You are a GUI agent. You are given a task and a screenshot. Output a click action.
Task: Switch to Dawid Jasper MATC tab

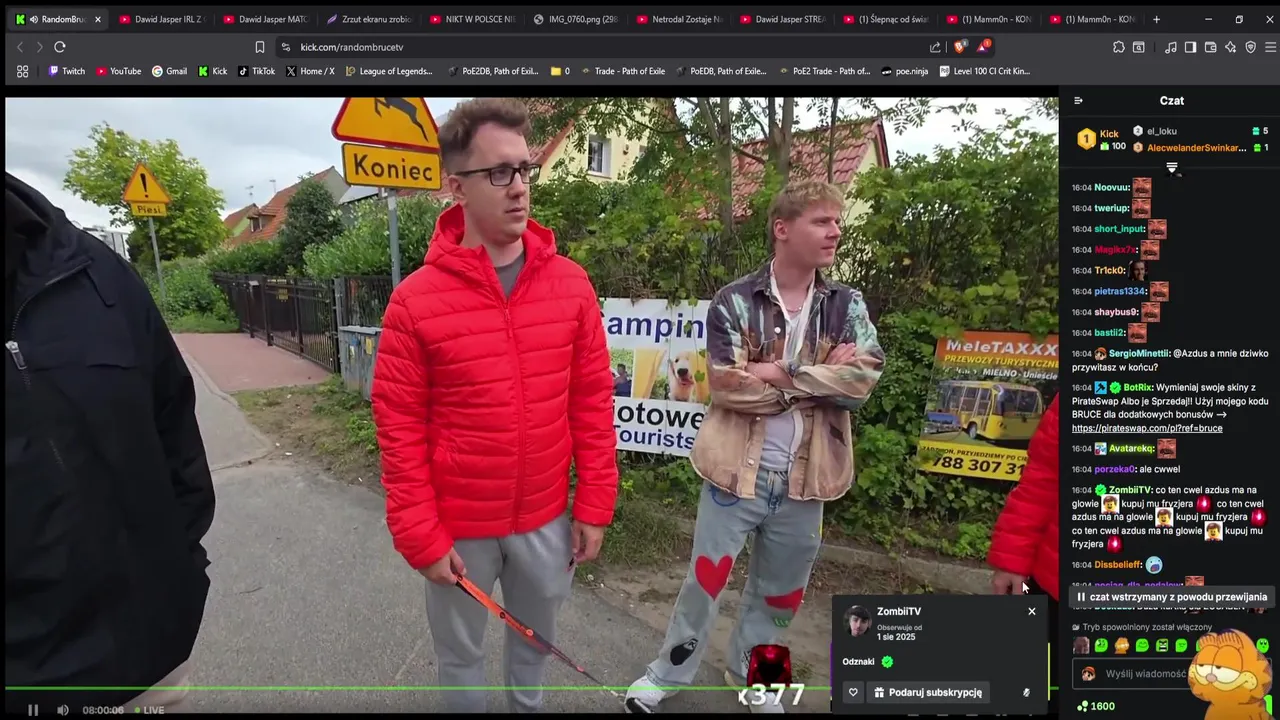pos(265,19)
